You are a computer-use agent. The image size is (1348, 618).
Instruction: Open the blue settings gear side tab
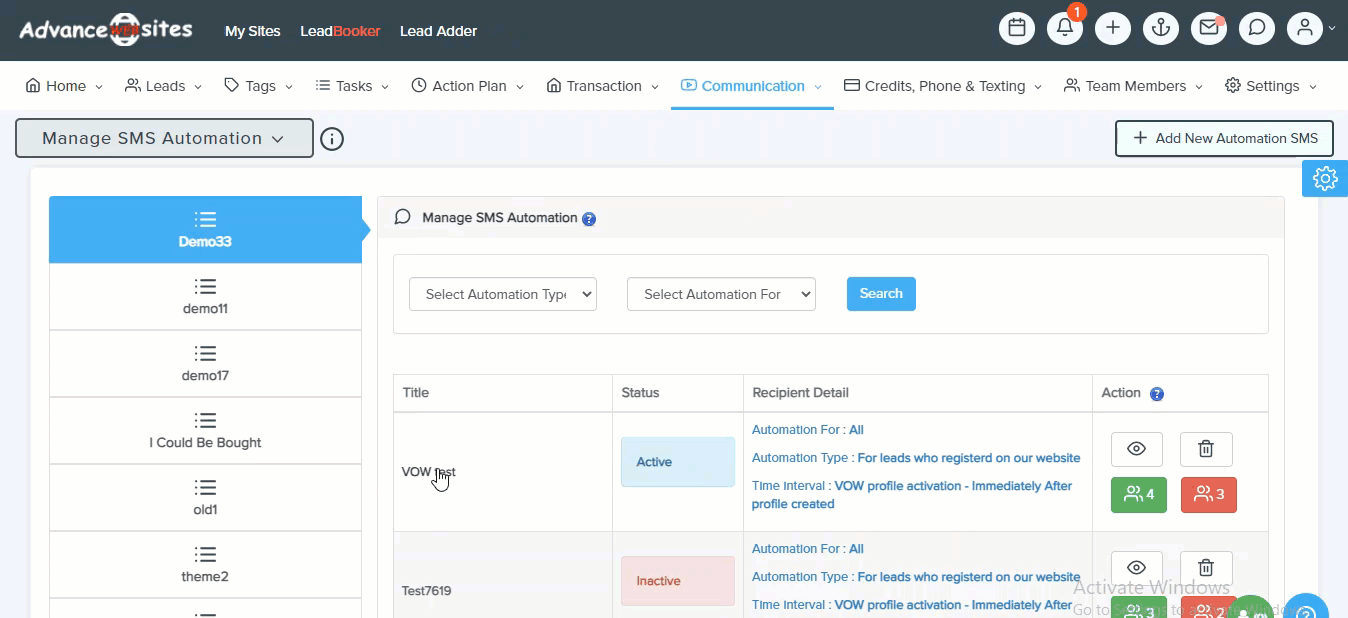pos(1325,178)
